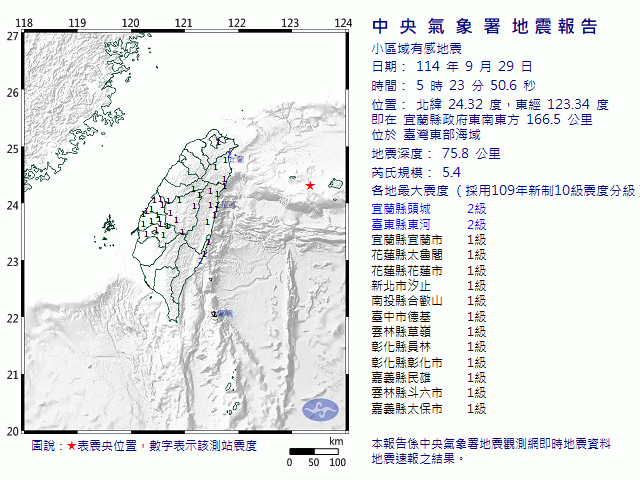
Task: Click the longitude 124 label on top axis
Action: coord(343,22)
